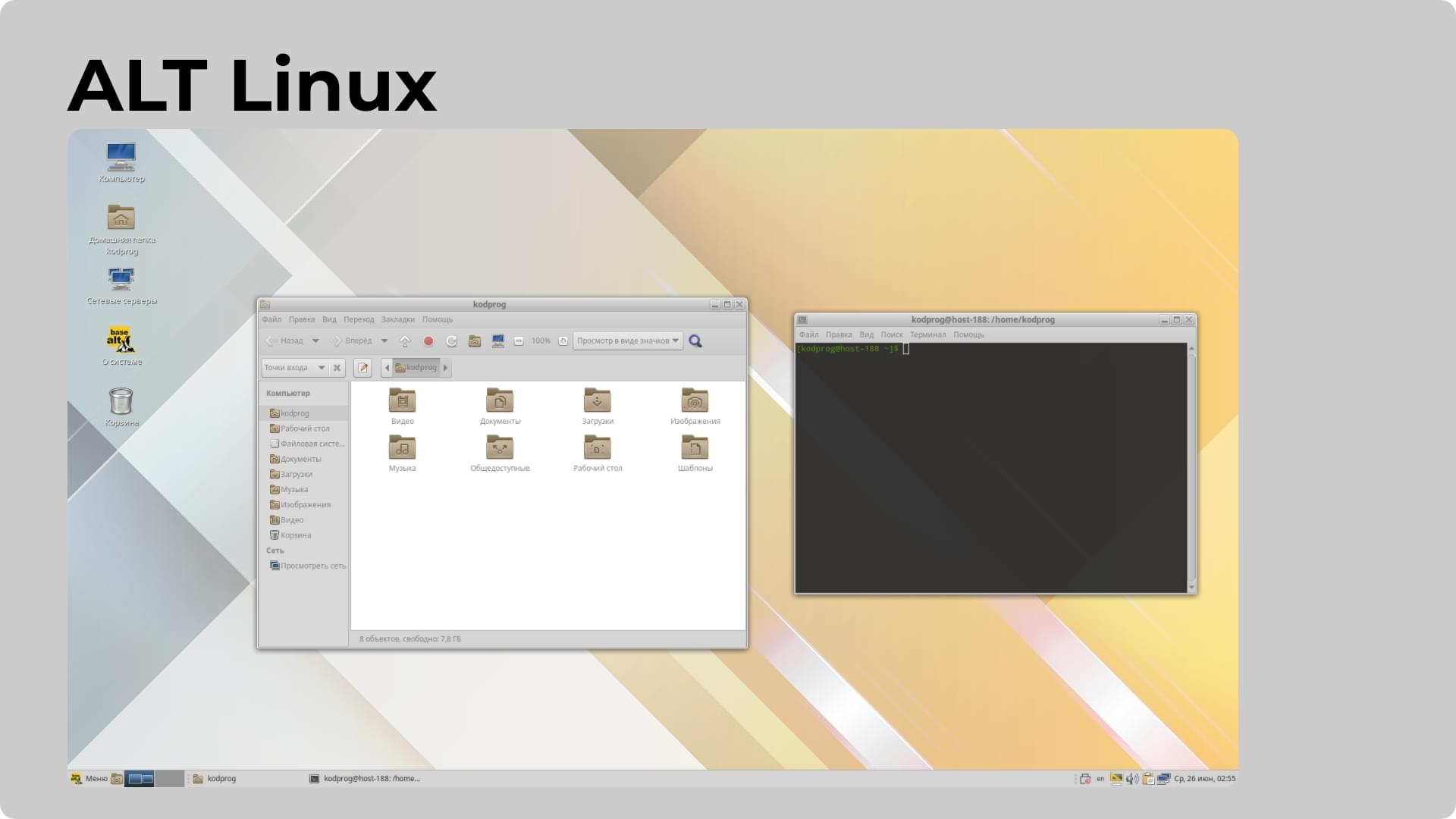Click the terminal vertical scrollbar

(x=1191, y=467)
